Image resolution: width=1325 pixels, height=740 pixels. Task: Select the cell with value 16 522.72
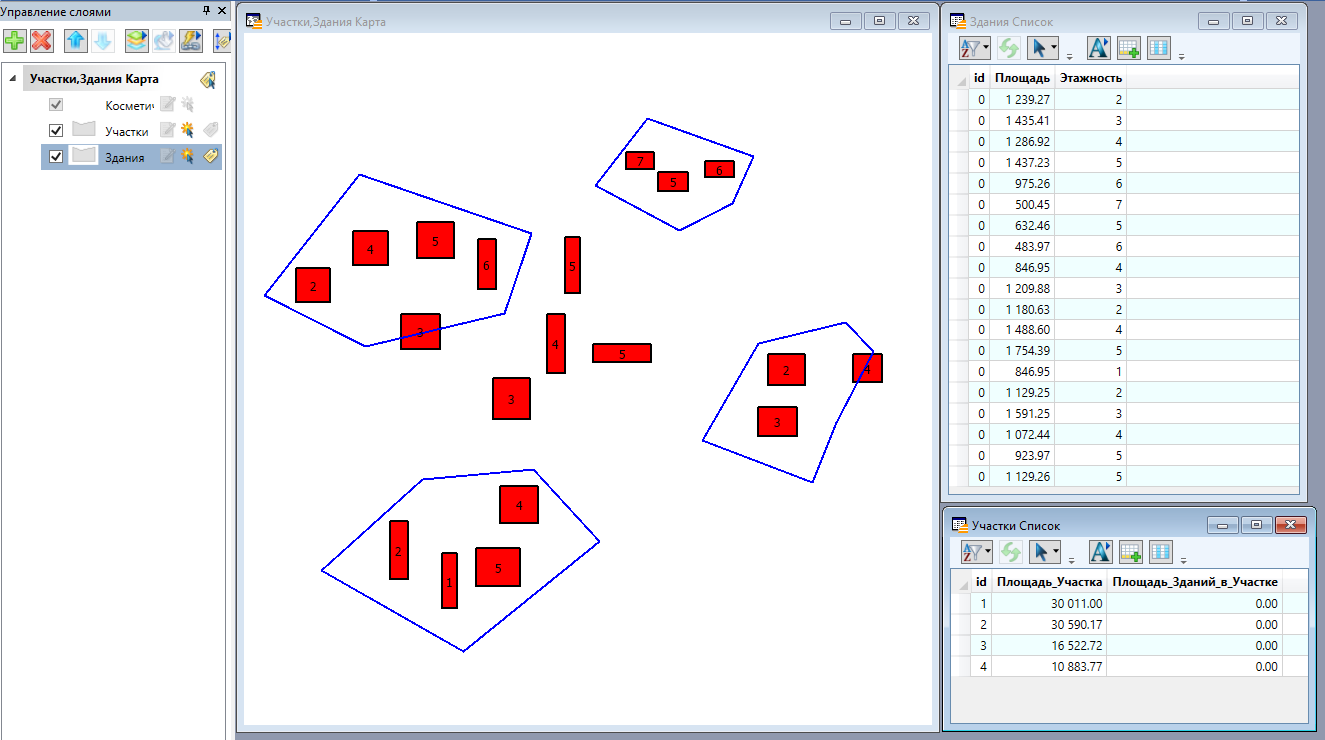1049,646
